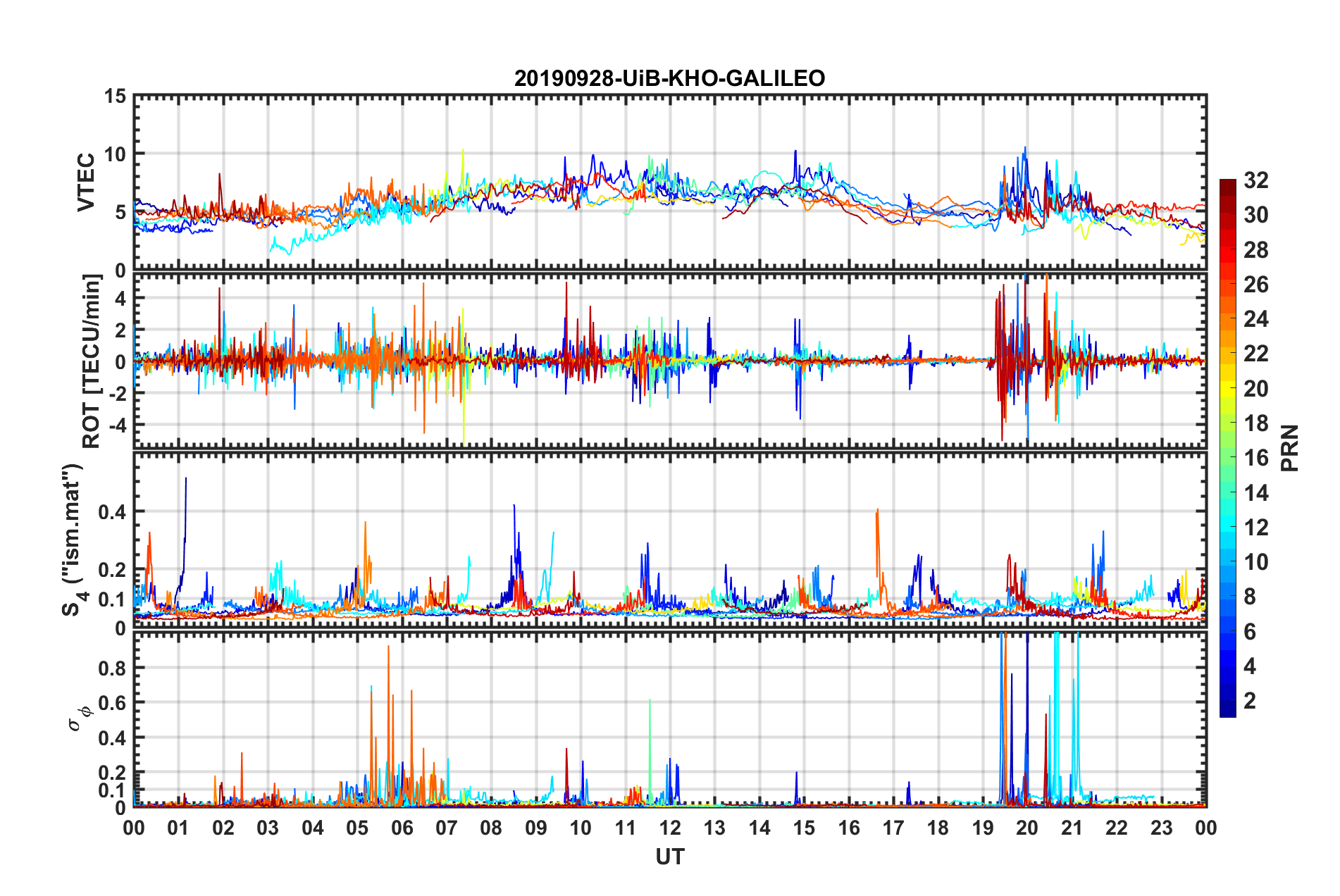
Task: Click the VTEC tick label 15
Action: pos(115,97)
